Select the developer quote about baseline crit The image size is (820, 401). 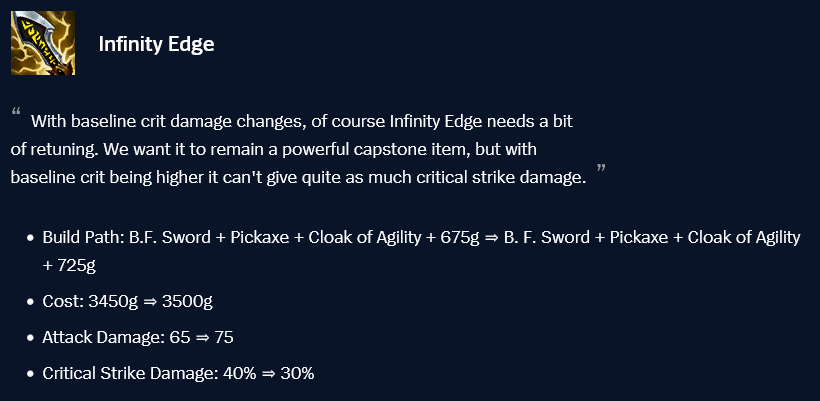tap(300, 150)
